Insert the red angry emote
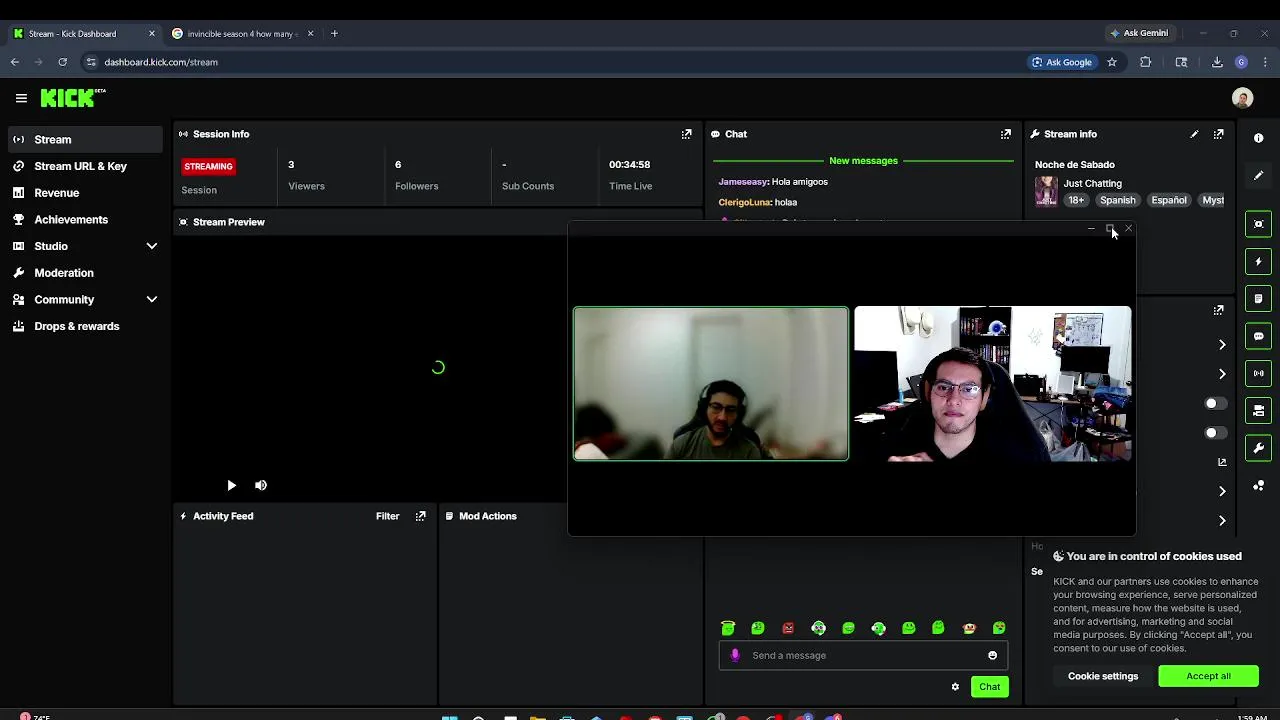The height and width of the screenshot is (720, 1280). coord(788,628)
